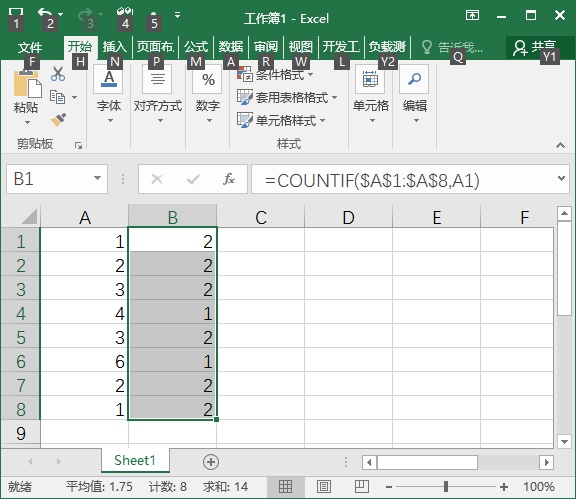Click the vertical scrollbar up arrow
The height and width of the screenshot is (499, 576).
[564, 213]
